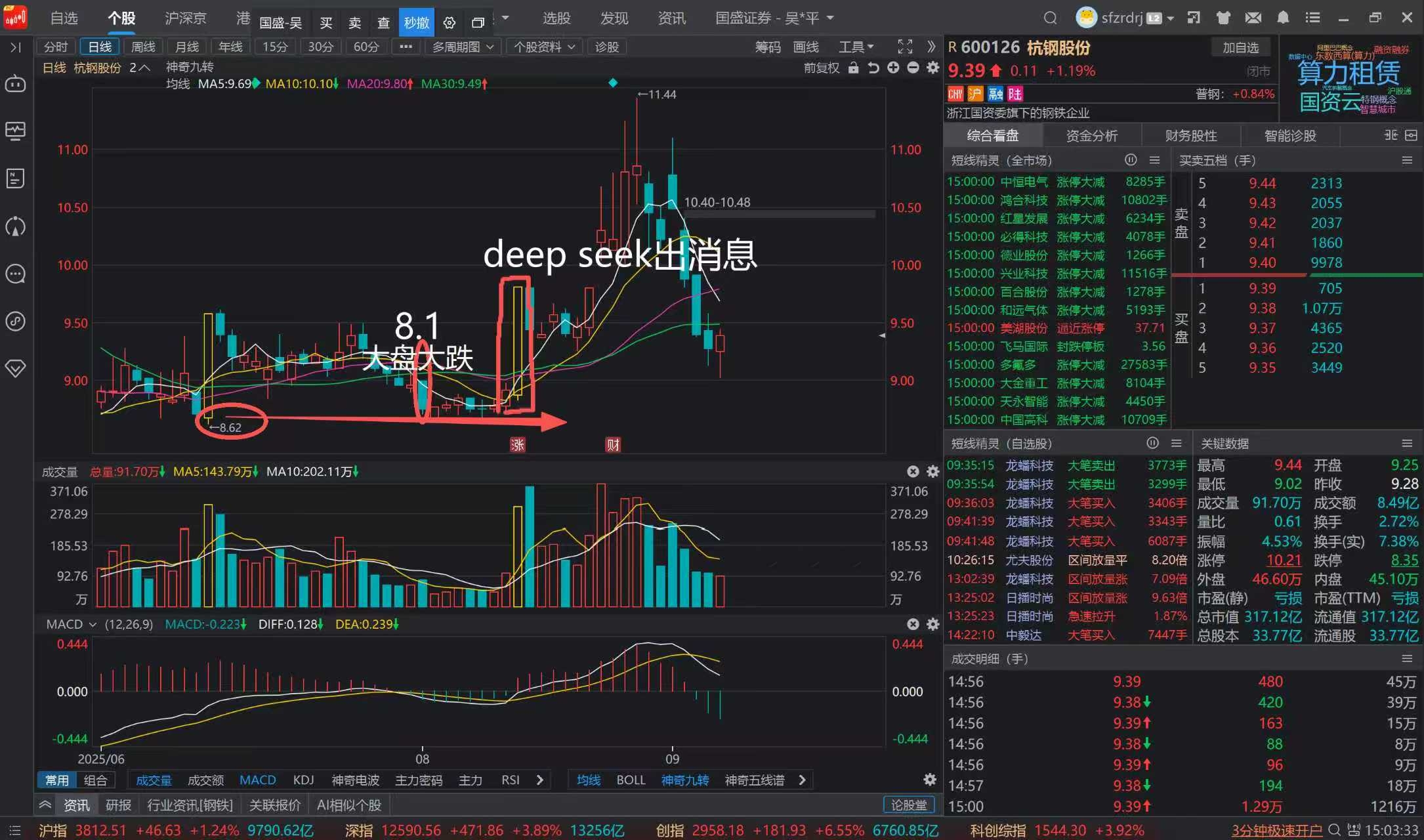Open the 关联报价 bottom tab
Screen dimensions: 1424x840
click(x=275, y=805)
